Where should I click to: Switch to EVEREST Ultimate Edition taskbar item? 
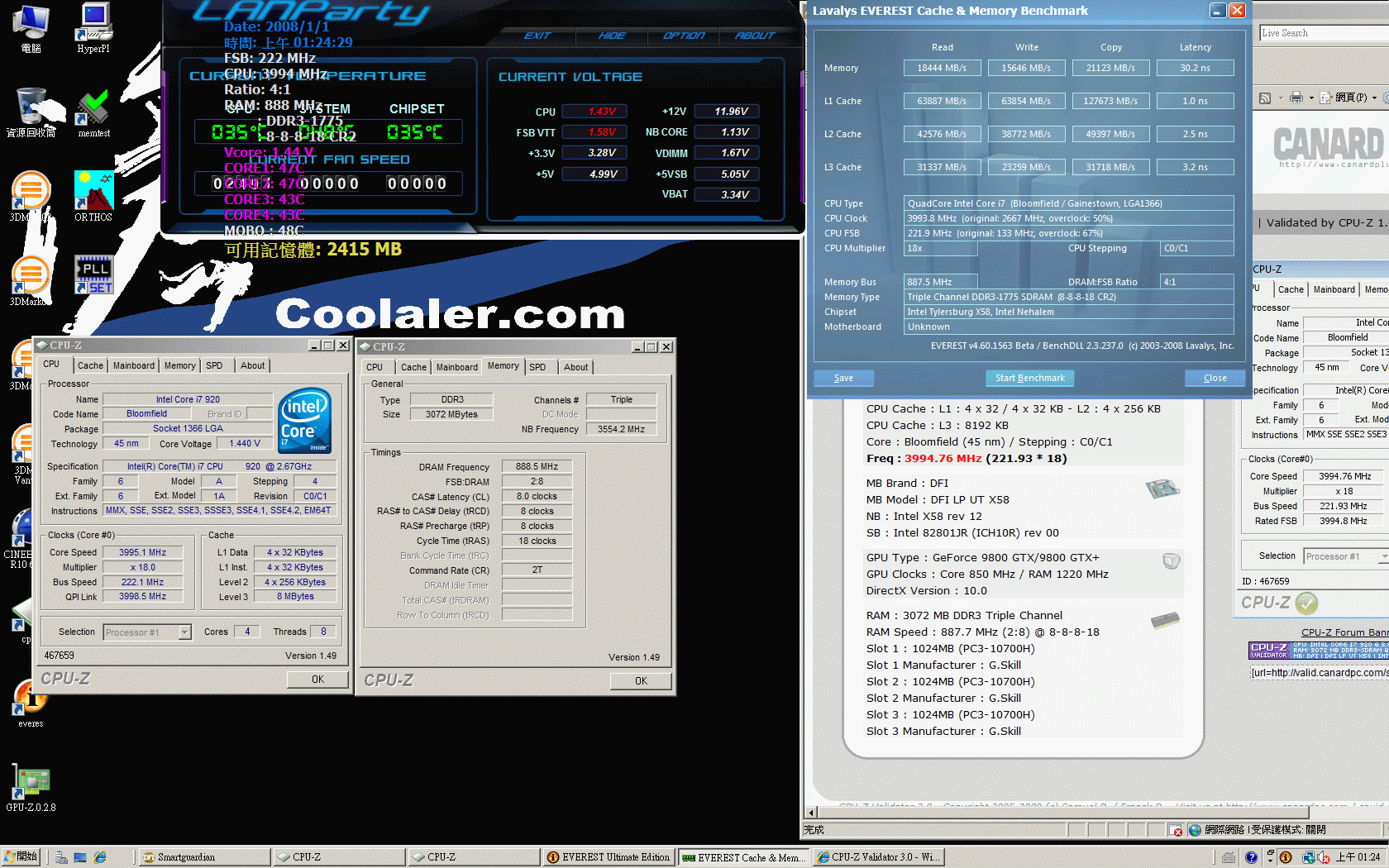609,857
